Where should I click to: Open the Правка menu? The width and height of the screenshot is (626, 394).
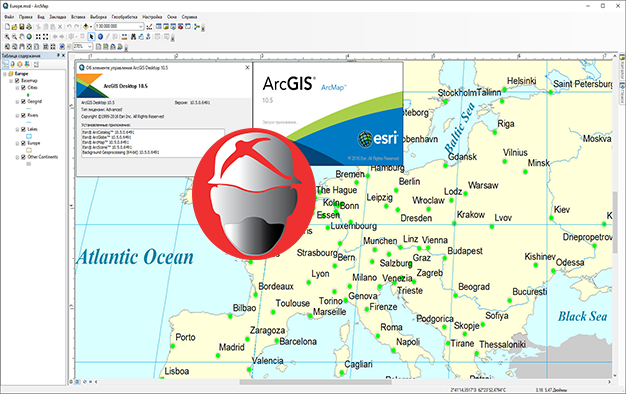[26, 17]
